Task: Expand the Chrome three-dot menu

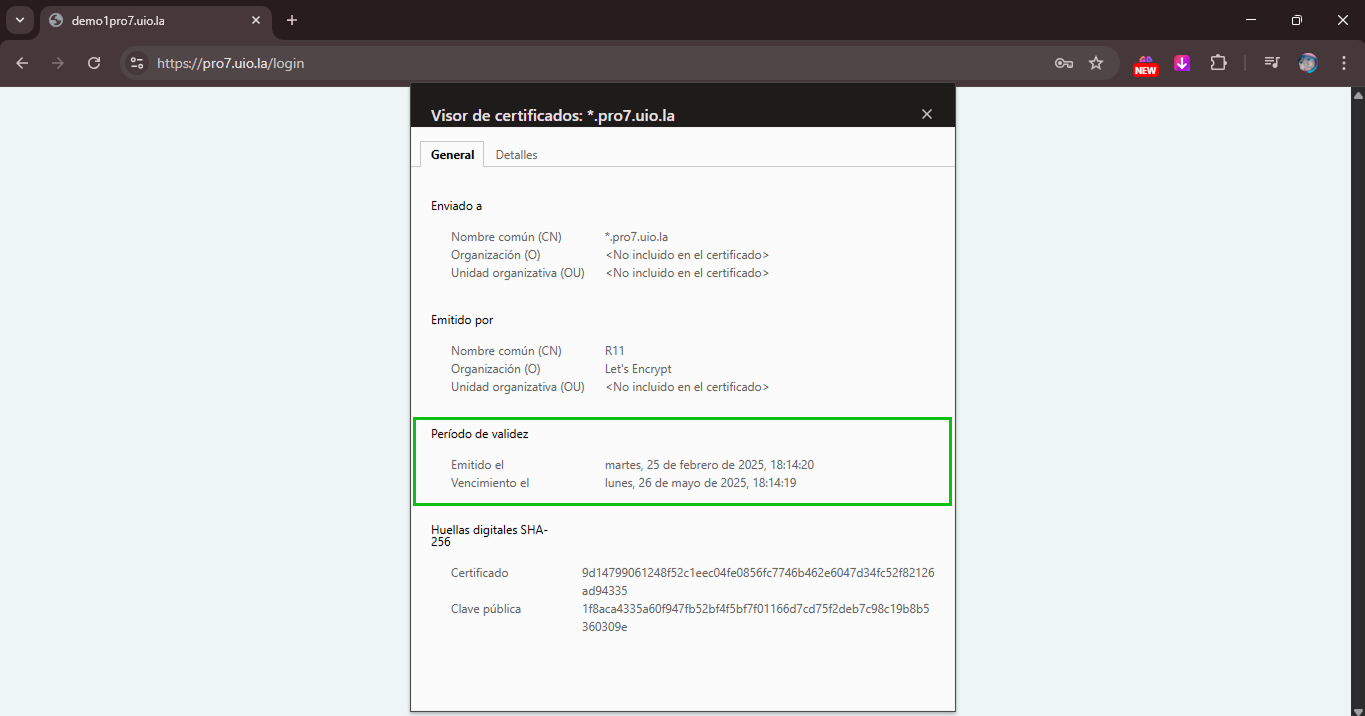Action: tap(1343, 63)
